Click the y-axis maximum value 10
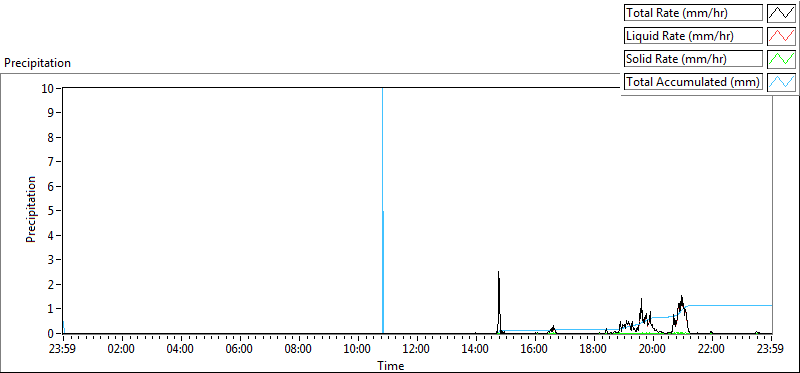The height and width of the screenshot is (373, 800). coord(48,88)
